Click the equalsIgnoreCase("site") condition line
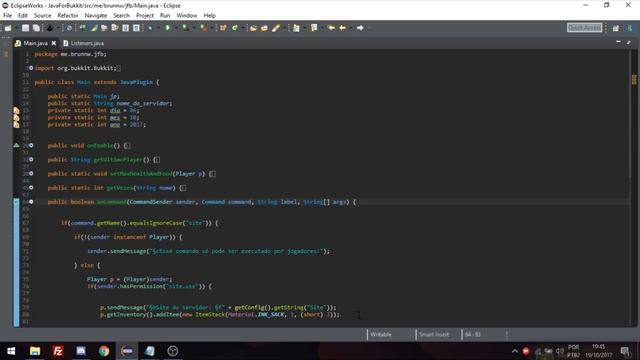This screenshot has height=360, width=640. 139,223
